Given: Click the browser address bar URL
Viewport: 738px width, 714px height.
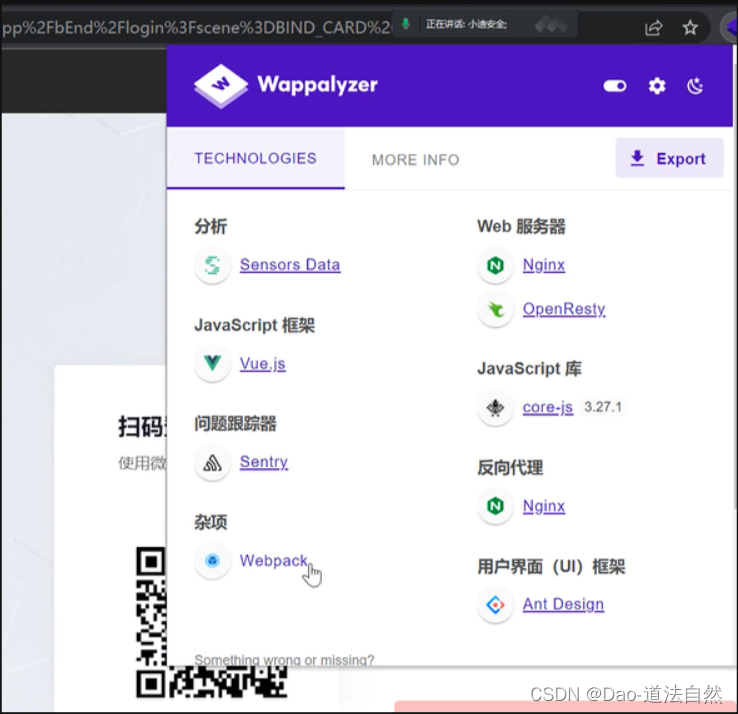Looking at the screenshot, I should (x=195, y=28).
